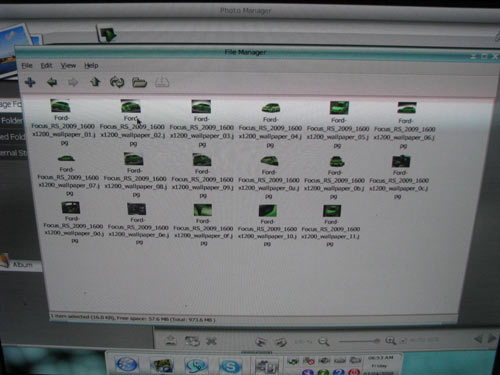Show the previous photo with the left arrow
Image resolution: width=500 pixels, height=375 pixels.
pos(478,339)
